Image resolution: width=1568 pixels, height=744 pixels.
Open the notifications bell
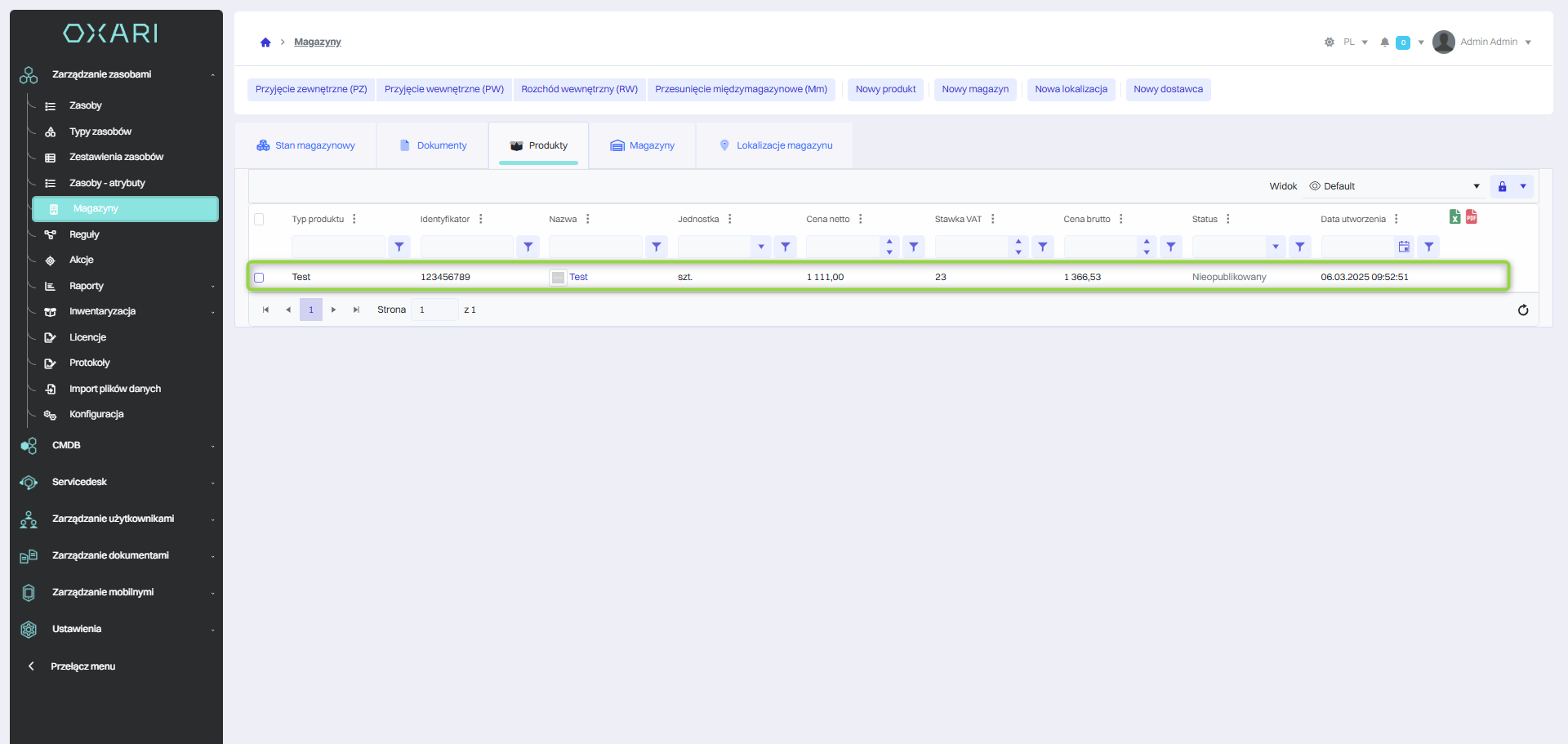pyautogui.click(x=1384, y=42)
